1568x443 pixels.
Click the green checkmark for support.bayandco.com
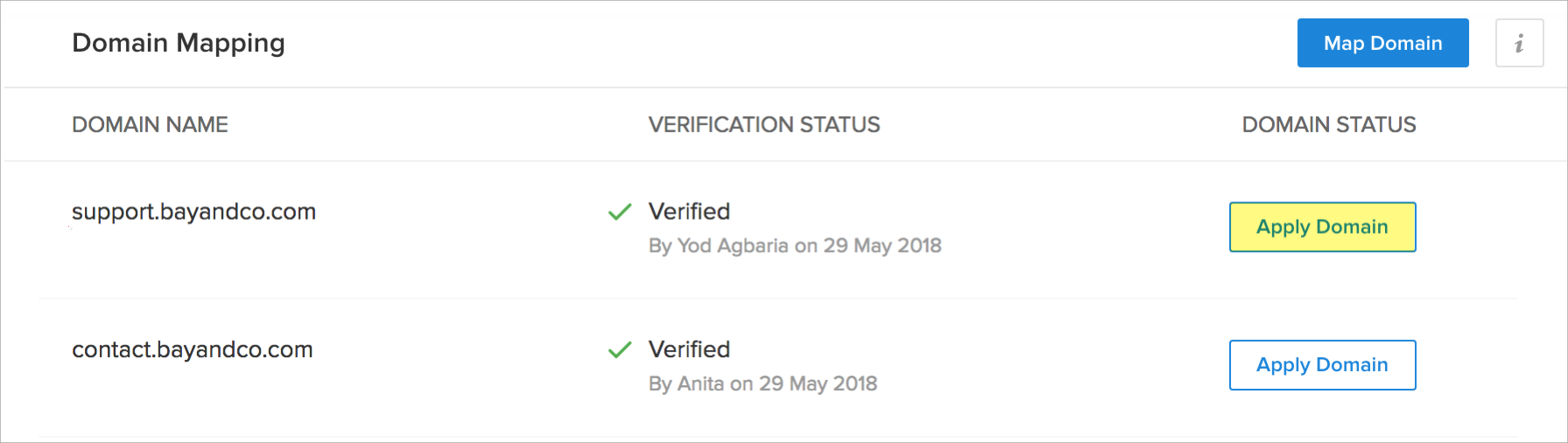[620, 212]
